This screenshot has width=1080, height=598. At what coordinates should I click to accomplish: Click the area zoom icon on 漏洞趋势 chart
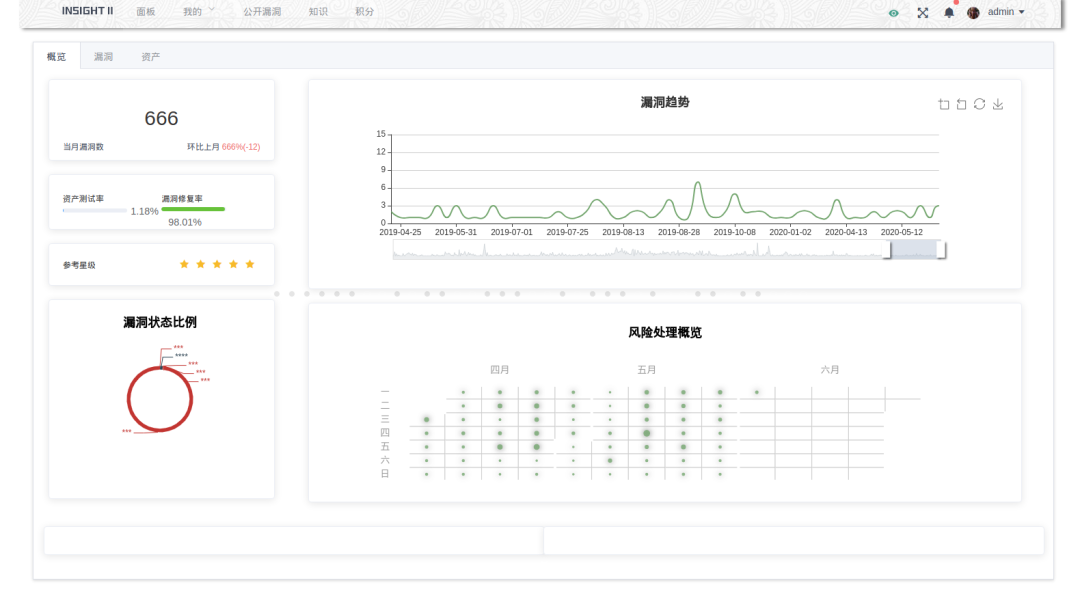(x=944, y=104)
